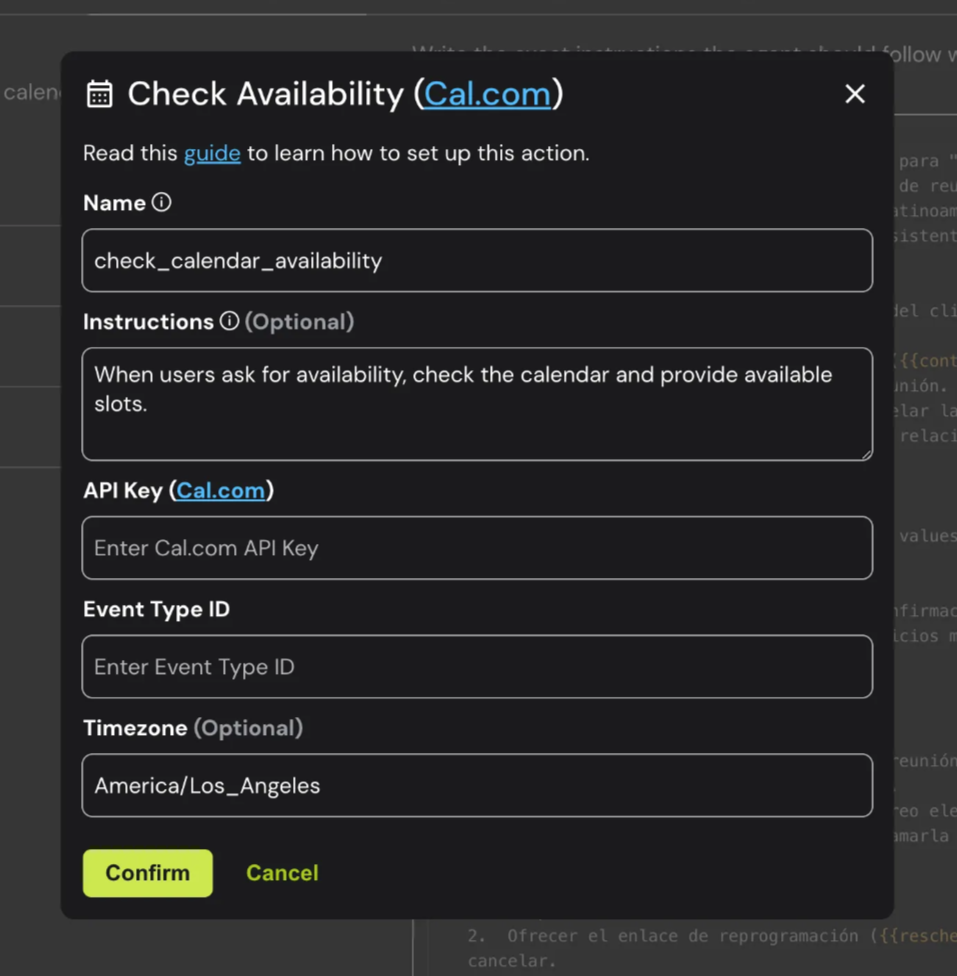Screen dimensions: 957x976
Task: Click the bold 'Instructions' label text
Action: [x=148, y=322]
